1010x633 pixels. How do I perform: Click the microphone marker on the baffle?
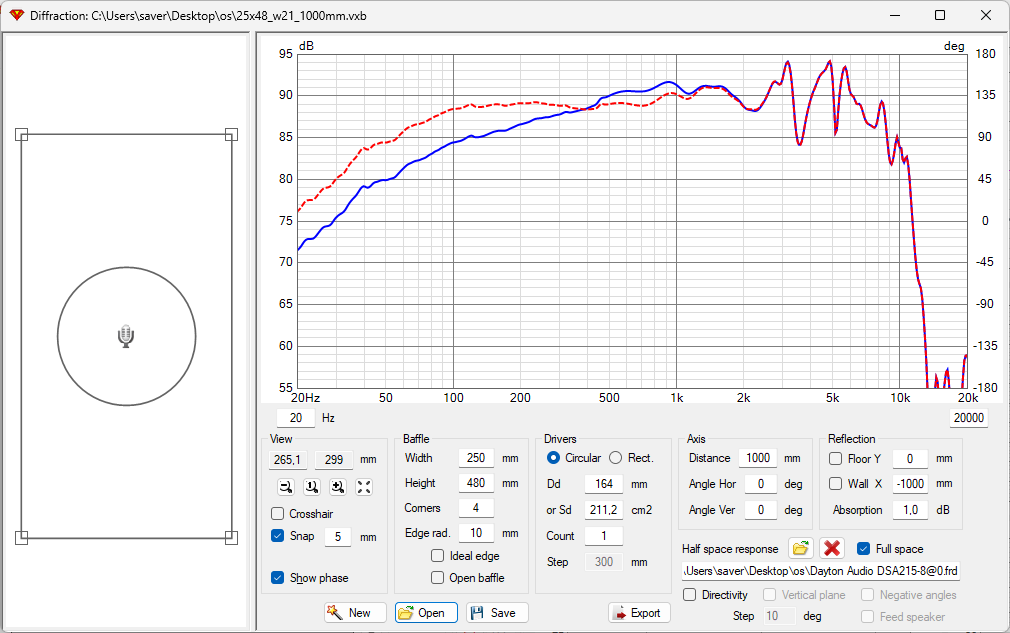(x=126, y=337)
